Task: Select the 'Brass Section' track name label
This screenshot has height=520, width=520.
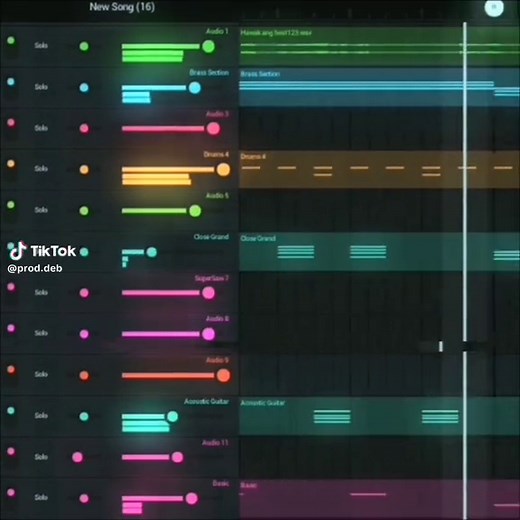Action: click(209, 72)
